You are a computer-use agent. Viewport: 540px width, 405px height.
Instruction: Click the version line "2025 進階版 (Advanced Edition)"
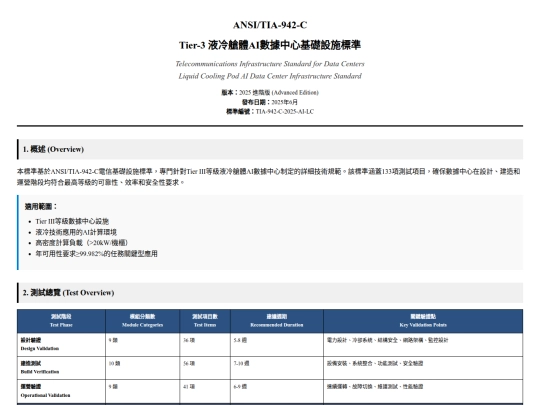279,93
